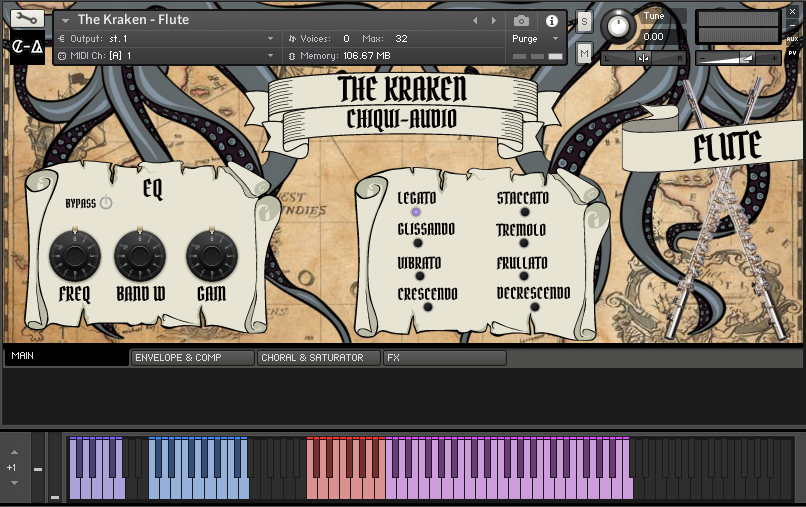
Task: Click the EQ FREQ knob
Action: pyautogui.click(x=75, y=256)
